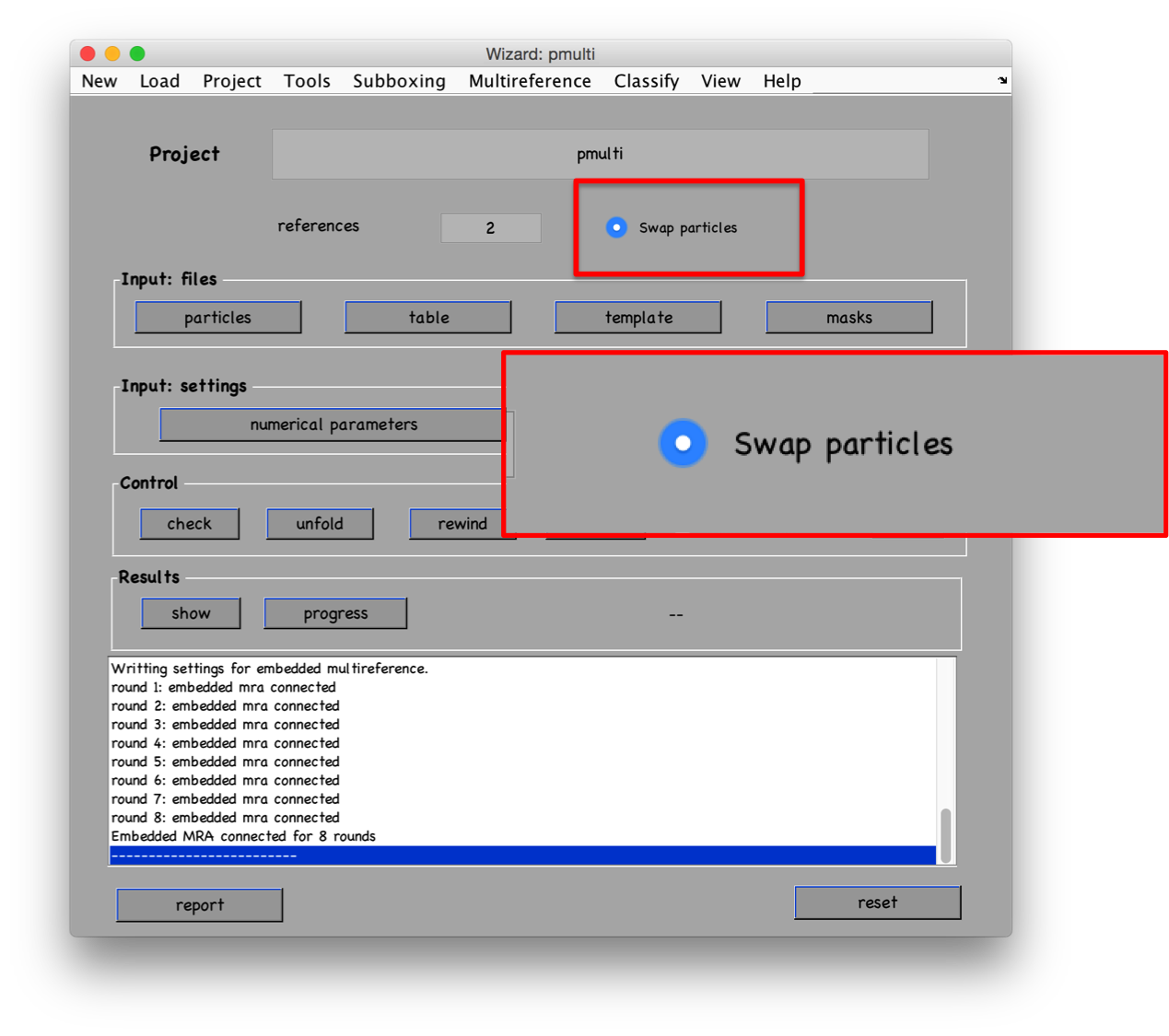Open the masks input button
This screenshot has width=1169, height=1036.
(x=848, y=317)
